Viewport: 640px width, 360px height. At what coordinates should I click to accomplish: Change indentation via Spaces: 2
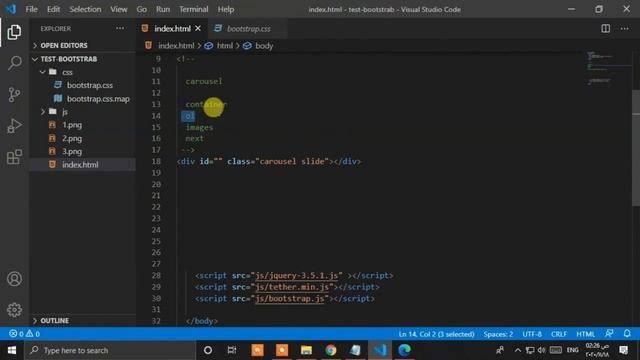(x=498, y=334)
